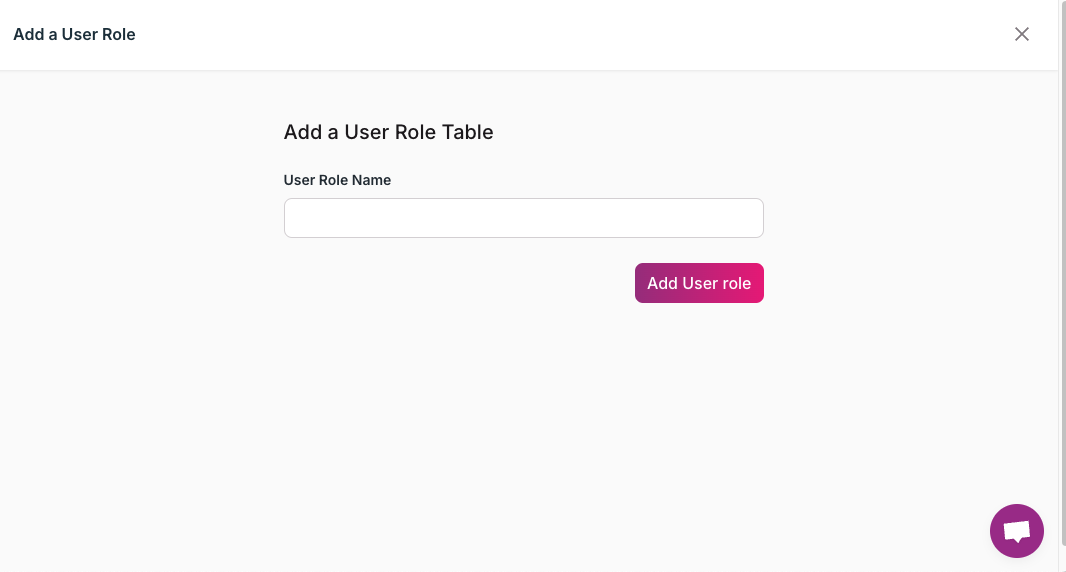Submit the form with Add User role

(698, 283)
